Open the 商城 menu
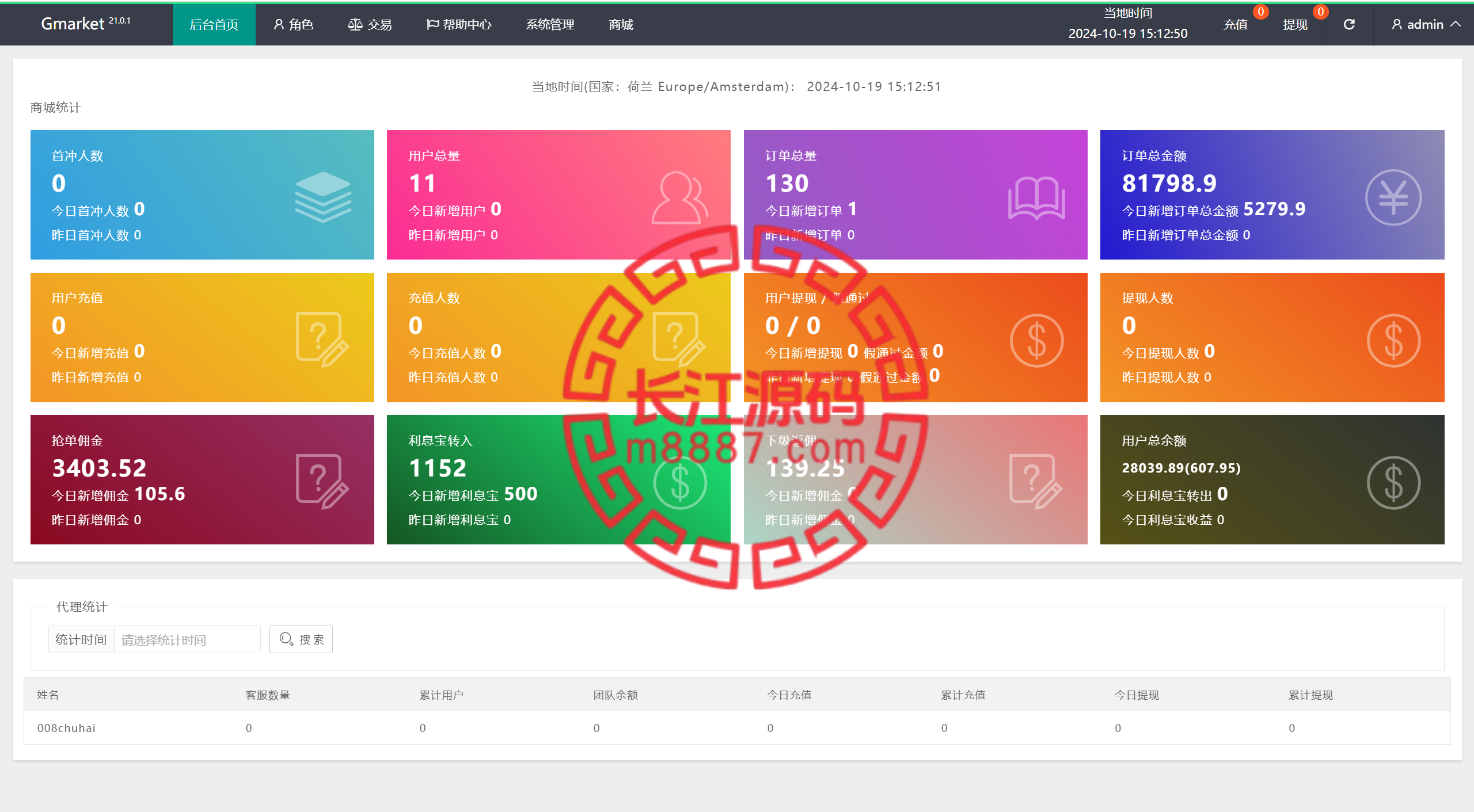The width and height of the screenshot is (1474, 812). click(x=621, y=24)
